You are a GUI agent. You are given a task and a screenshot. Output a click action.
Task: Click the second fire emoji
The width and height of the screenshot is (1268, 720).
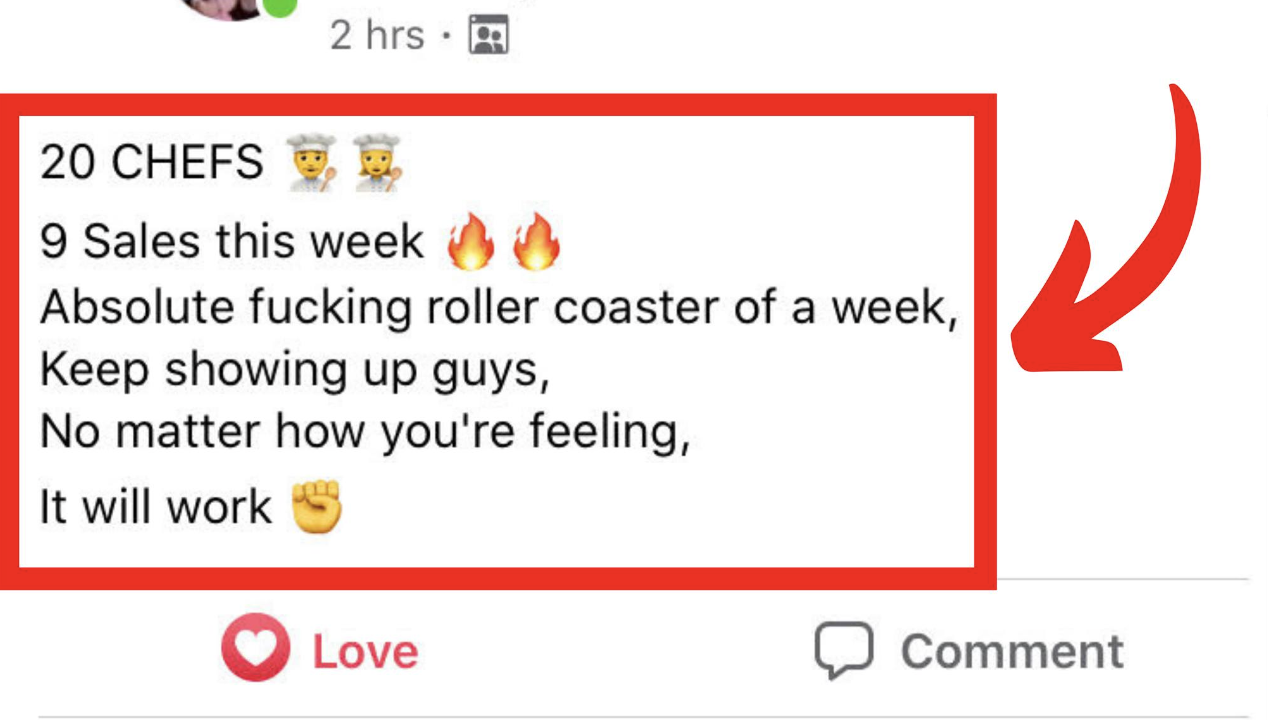coord(537,243)
